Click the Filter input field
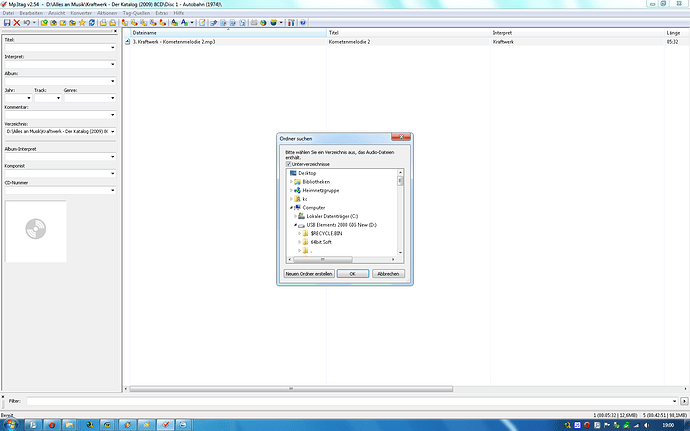Image resolution: width=690 pixels, height=431 pixels. pos(352,401)
